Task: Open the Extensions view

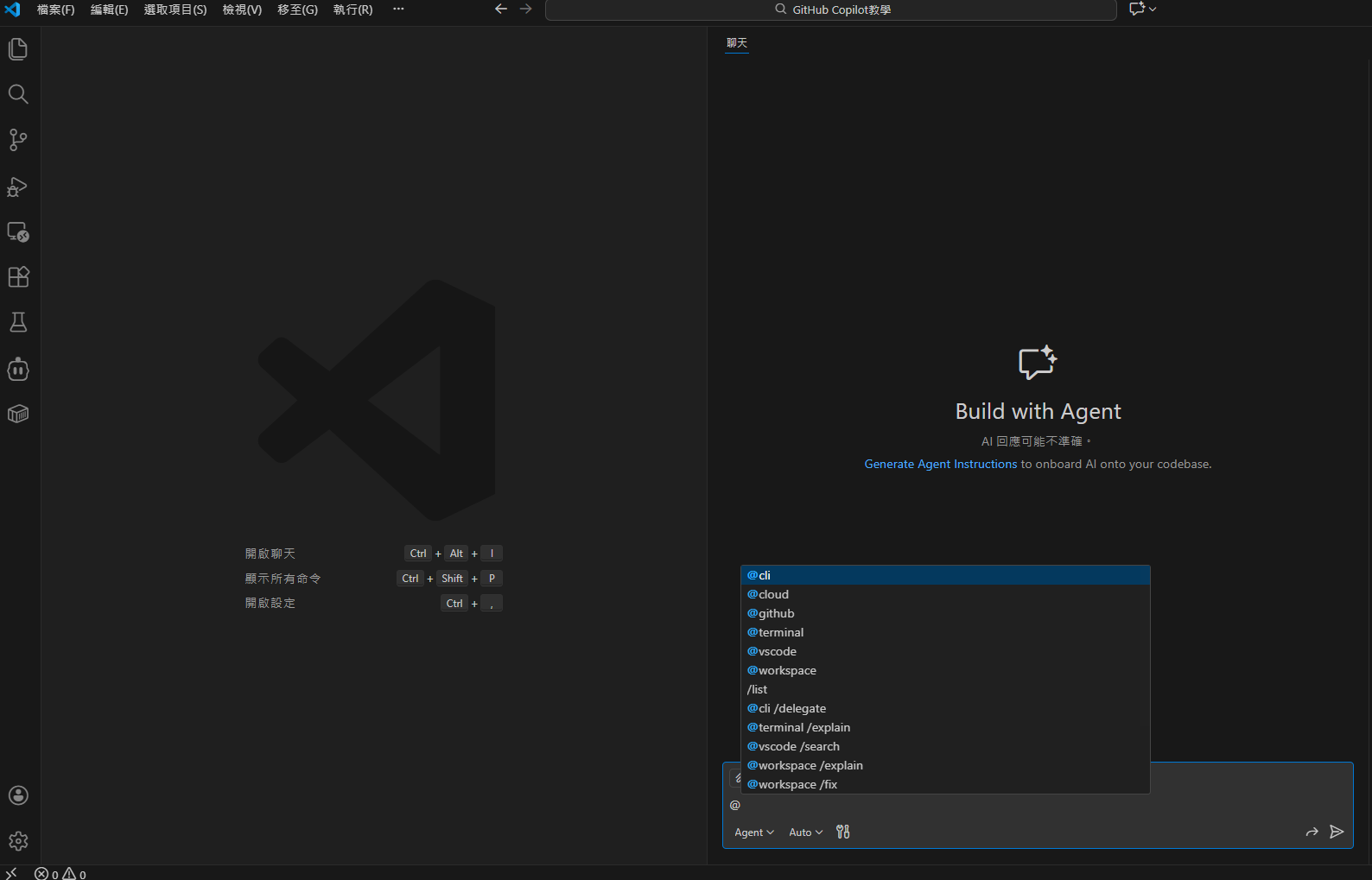Action: 18,277
